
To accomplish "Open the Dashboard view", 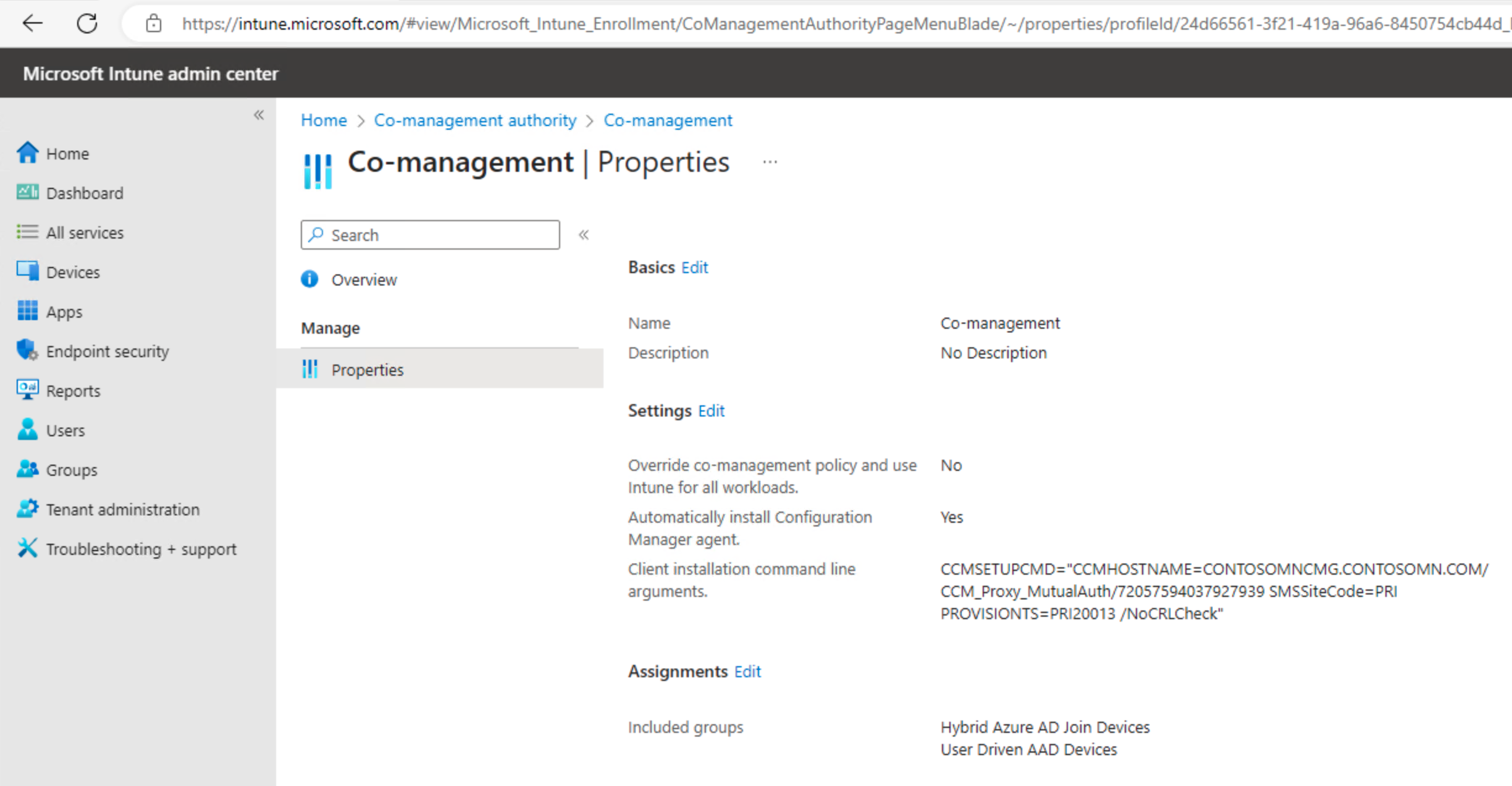I will [85, 193].
